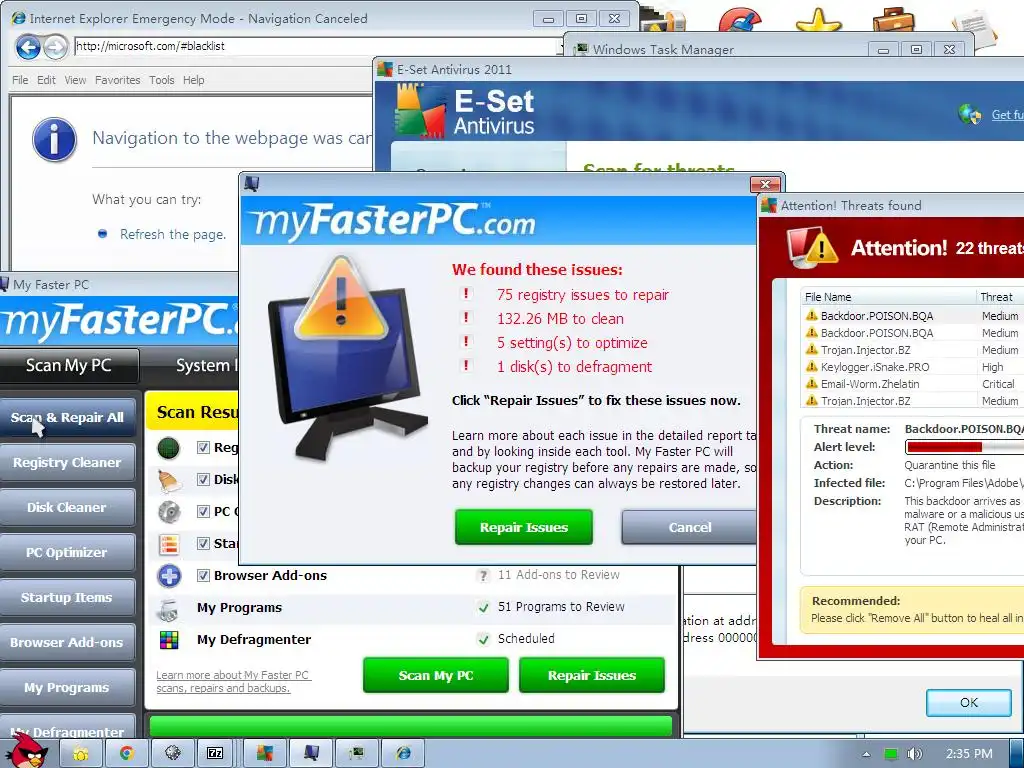Screen dimensions: 1024x768
Task: Click the Internet Explorer forward arrow
Action: [x=56, y=47]
